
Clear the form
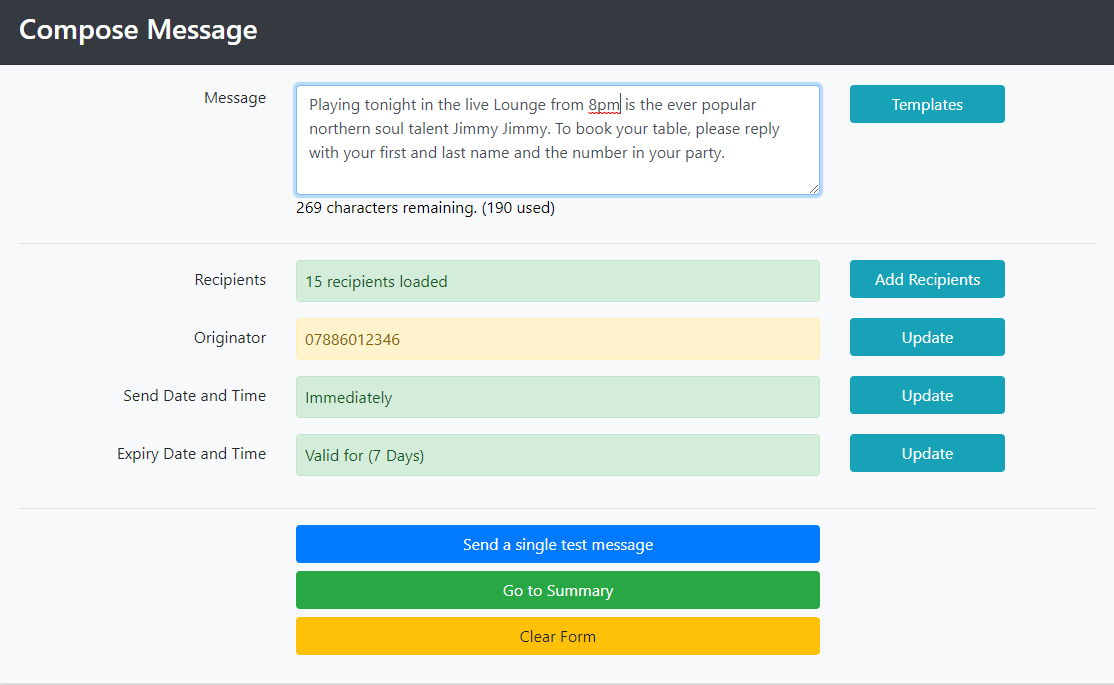(x=558, y=636)
